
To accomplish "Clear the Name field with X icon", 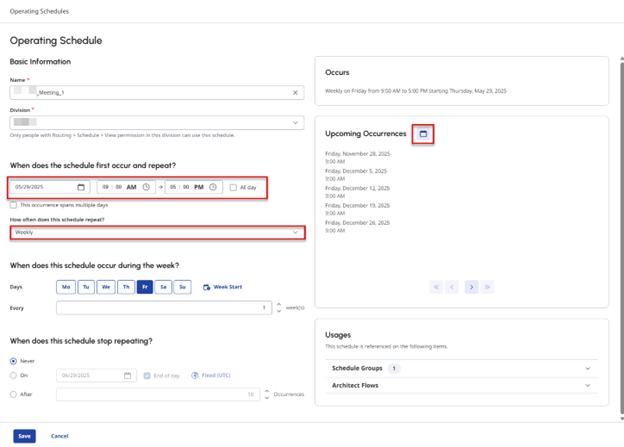I will (296, 93).
